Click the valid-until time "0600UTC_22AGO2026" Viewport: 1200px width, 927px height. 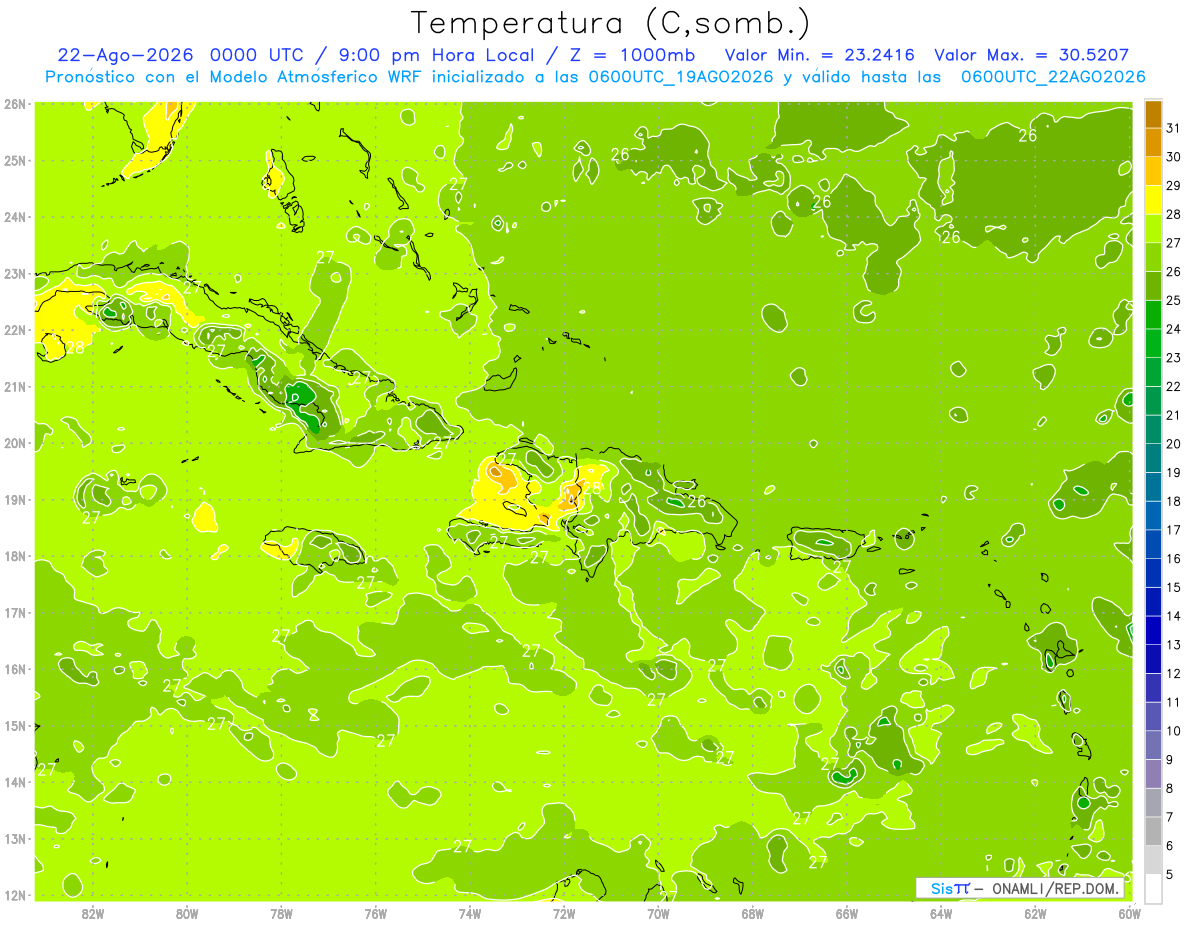pyautogui.click(x=1053, y=77)
